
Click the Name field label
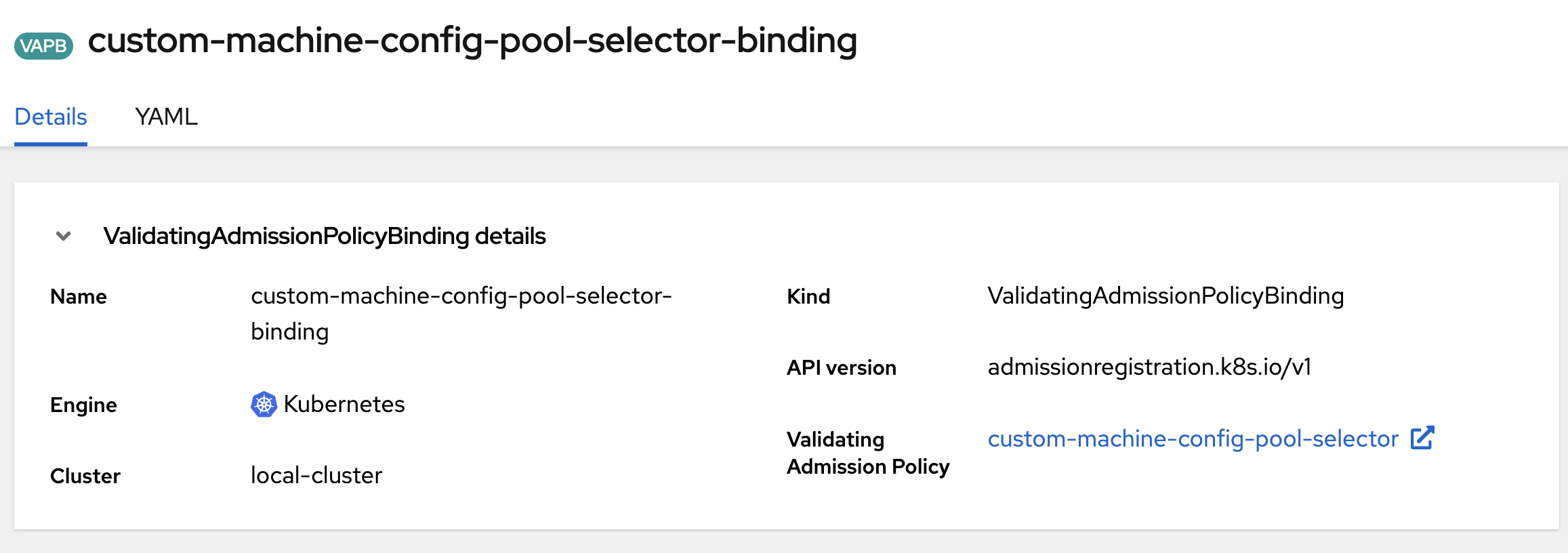79,297
